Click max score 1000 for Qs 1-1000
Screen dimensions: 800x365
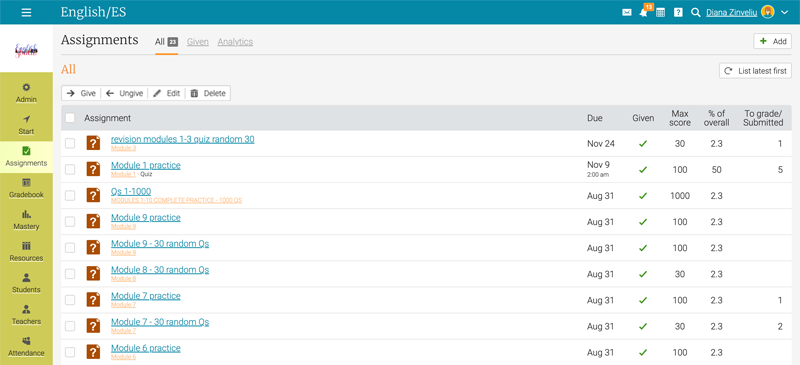point(680,196)
